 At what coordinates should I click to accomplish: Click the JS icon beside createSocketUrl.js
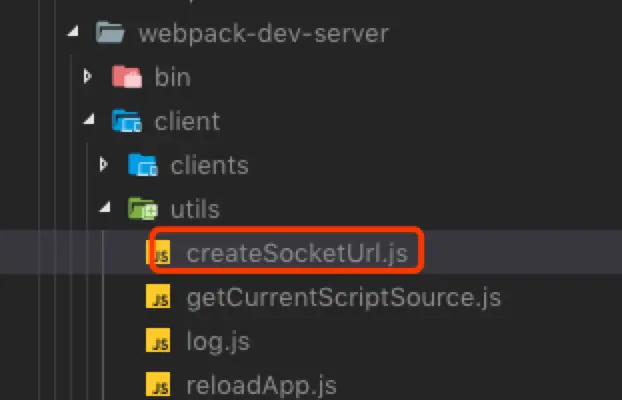(x=158, y=252)
